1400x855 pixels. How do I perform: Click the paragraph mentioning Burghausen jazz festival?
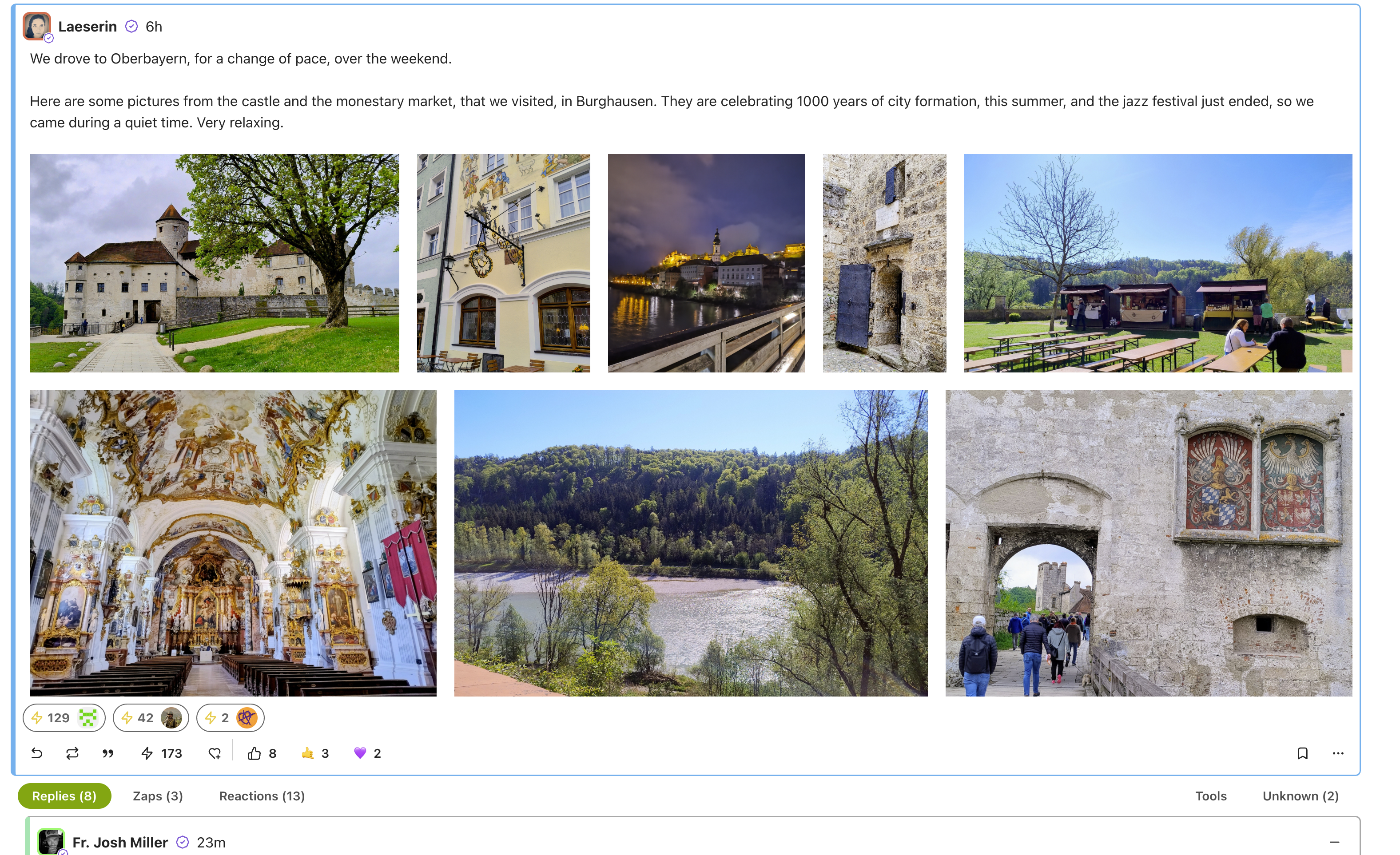pos(672,112)
